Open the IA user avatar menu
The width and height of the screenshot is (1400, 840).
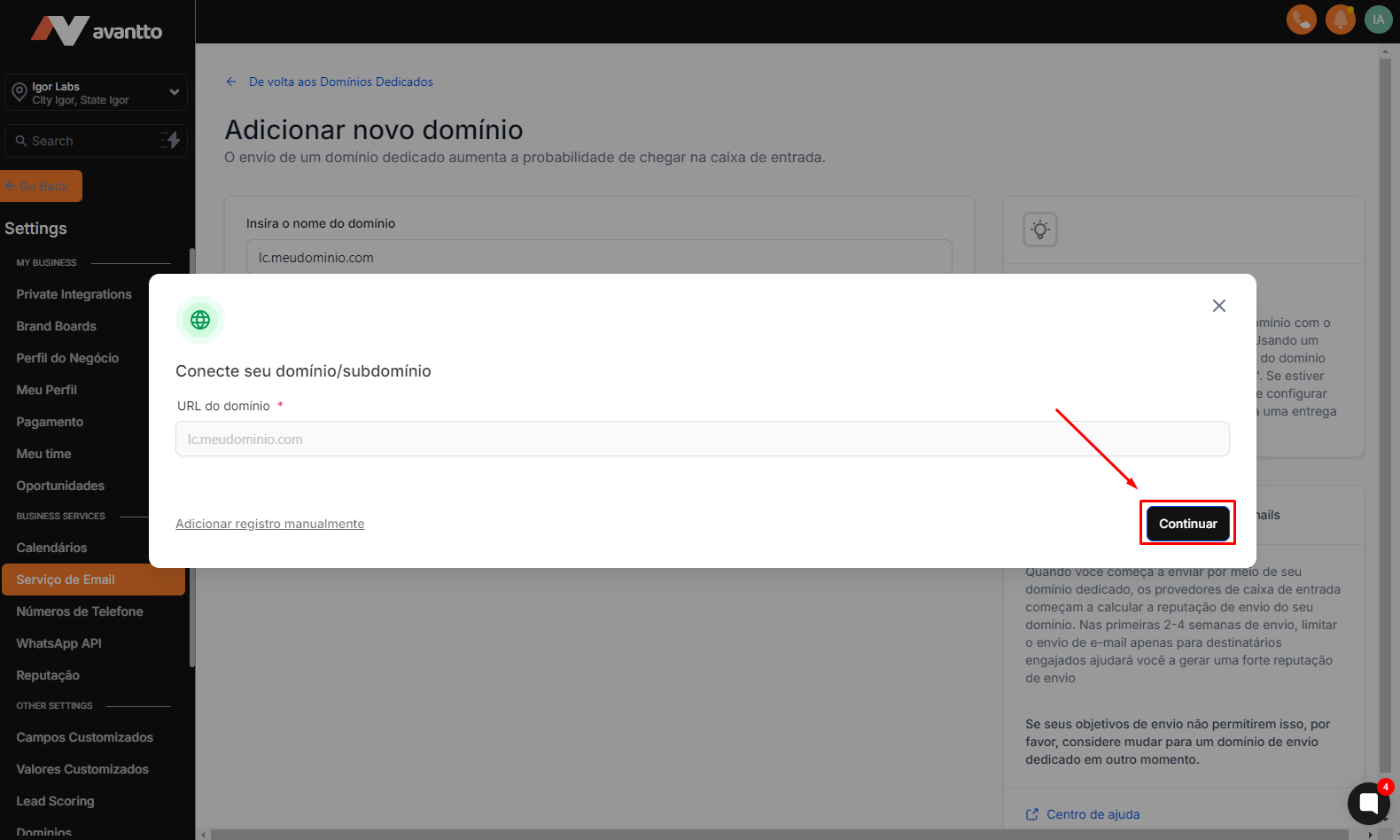click(1378, 19)
